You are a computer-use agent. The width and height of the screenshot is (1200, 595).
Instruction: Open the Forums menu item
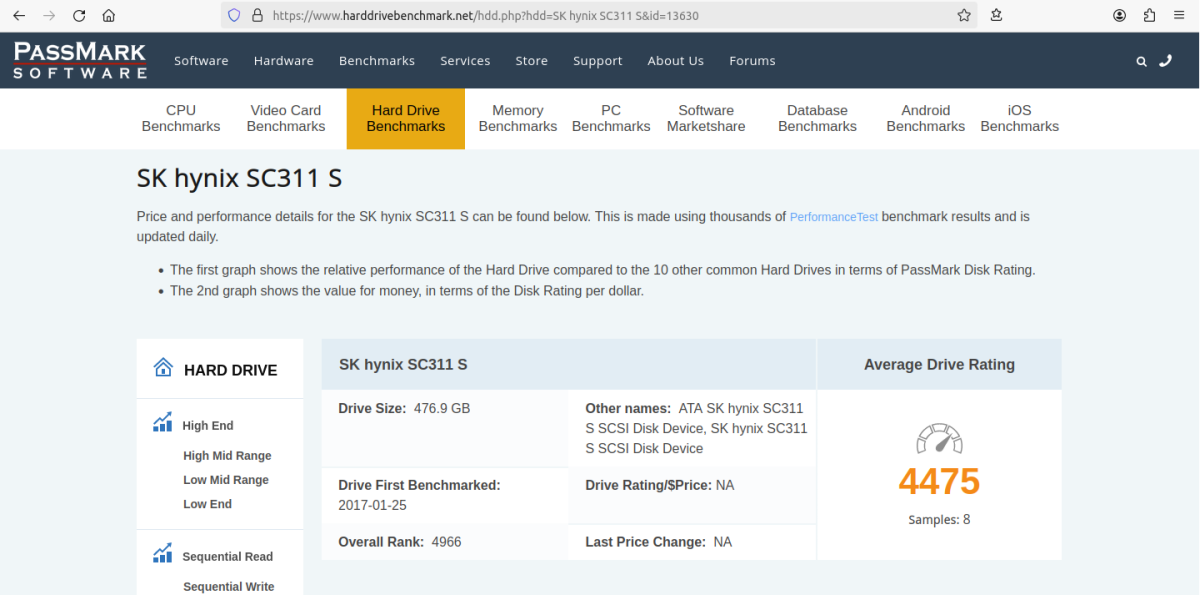pos(752,61)
